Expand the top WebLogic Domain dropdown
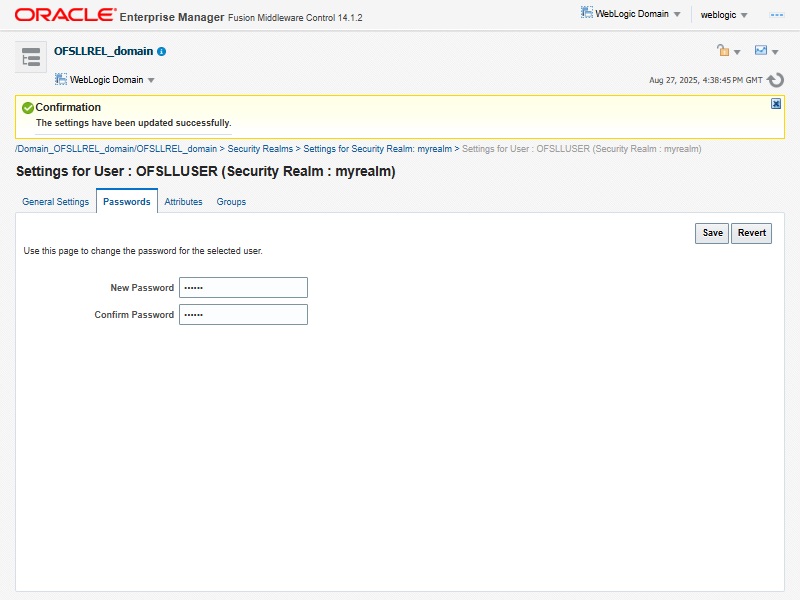This screenshot has width=800, height=600. pos(677,14)
